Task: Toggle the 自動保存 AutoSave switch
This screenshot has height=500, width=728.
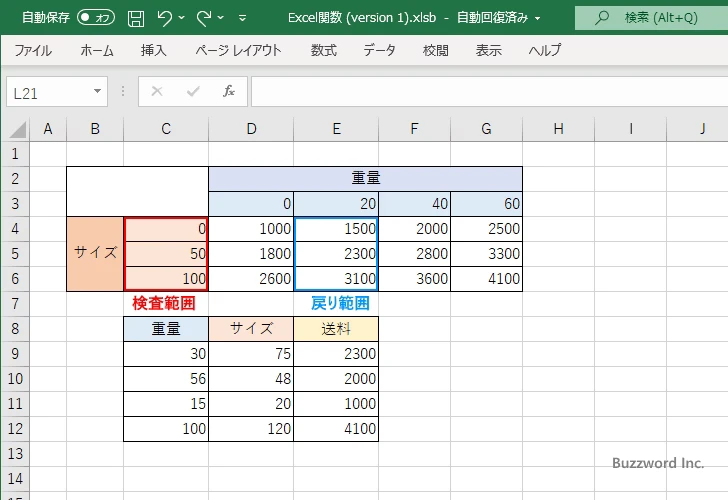Action: (96, 18)
